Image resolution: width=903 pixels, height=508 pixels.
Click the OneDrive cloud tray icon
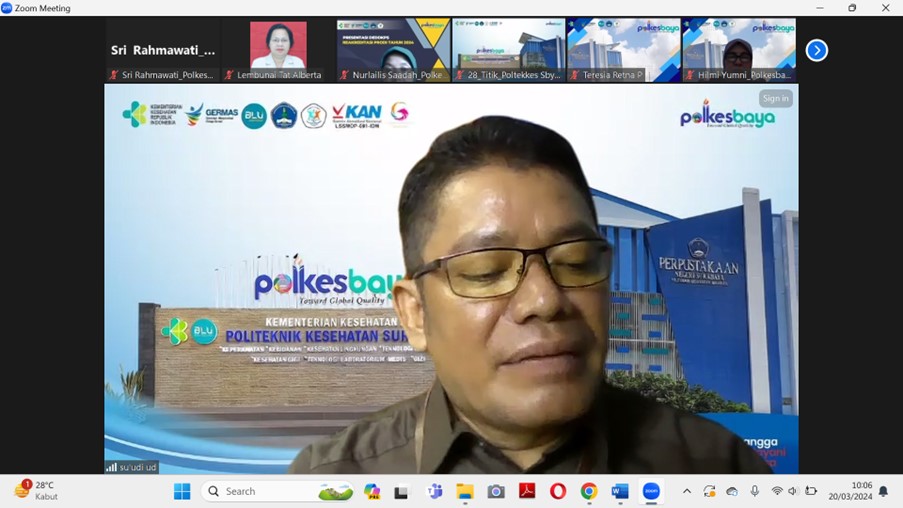pyautogui.click(x=732, y=491)
